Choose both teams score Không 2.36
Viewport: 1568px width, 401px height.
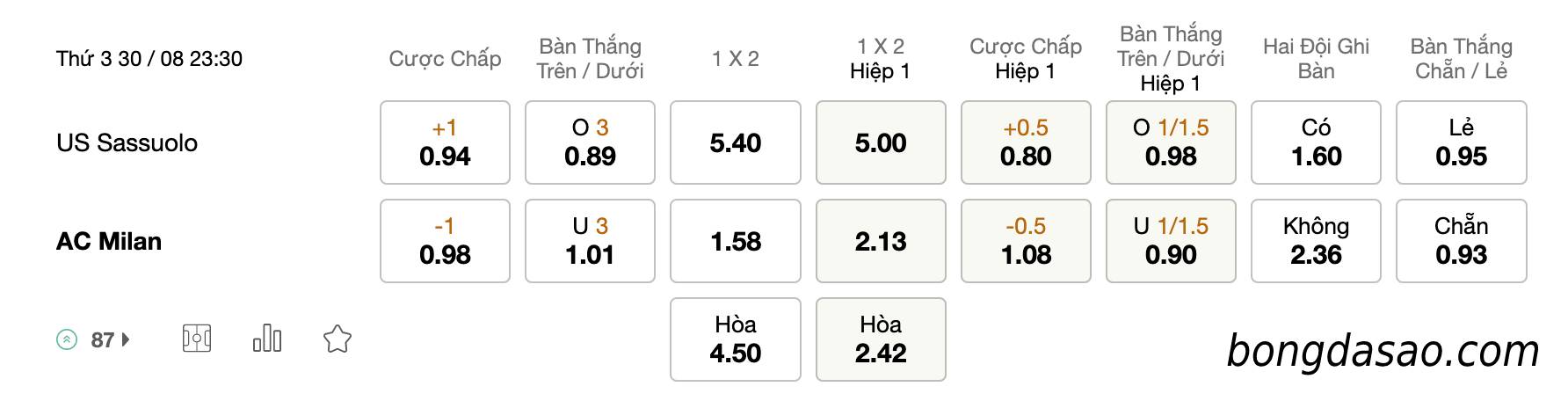1316,241
